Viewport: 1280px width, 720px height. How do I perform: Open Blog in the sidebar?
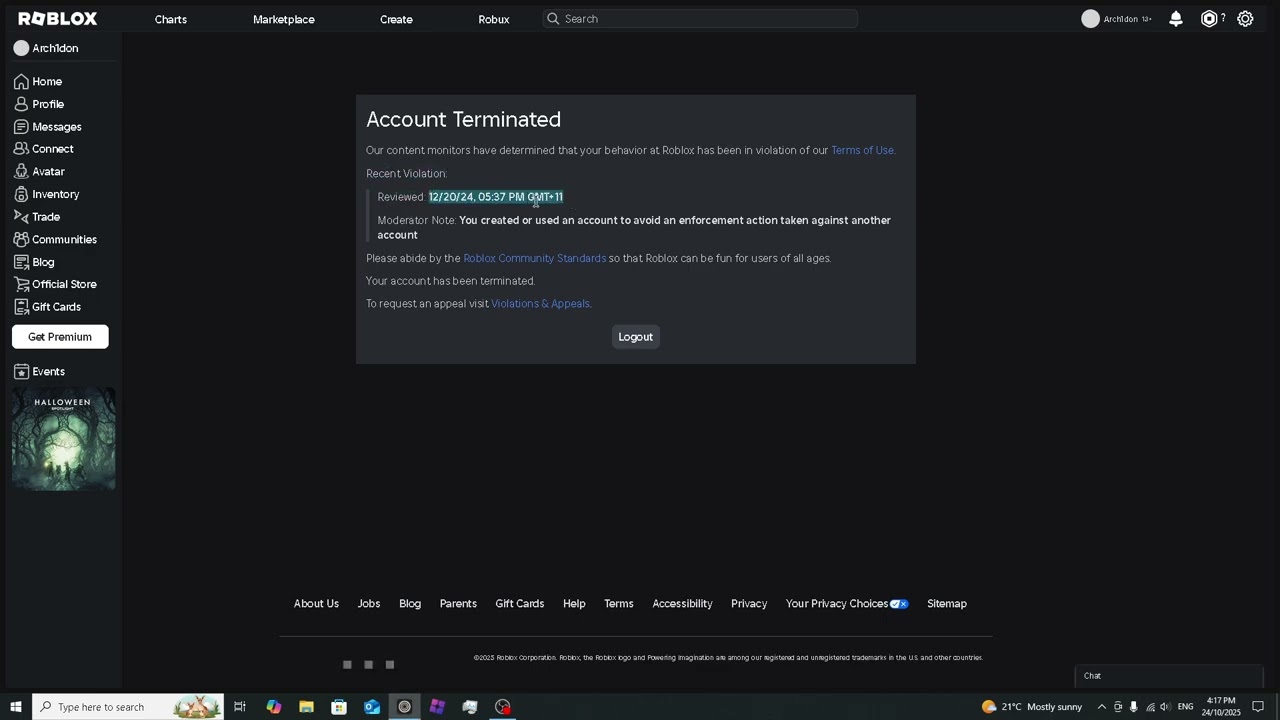[x=34, y=262]
